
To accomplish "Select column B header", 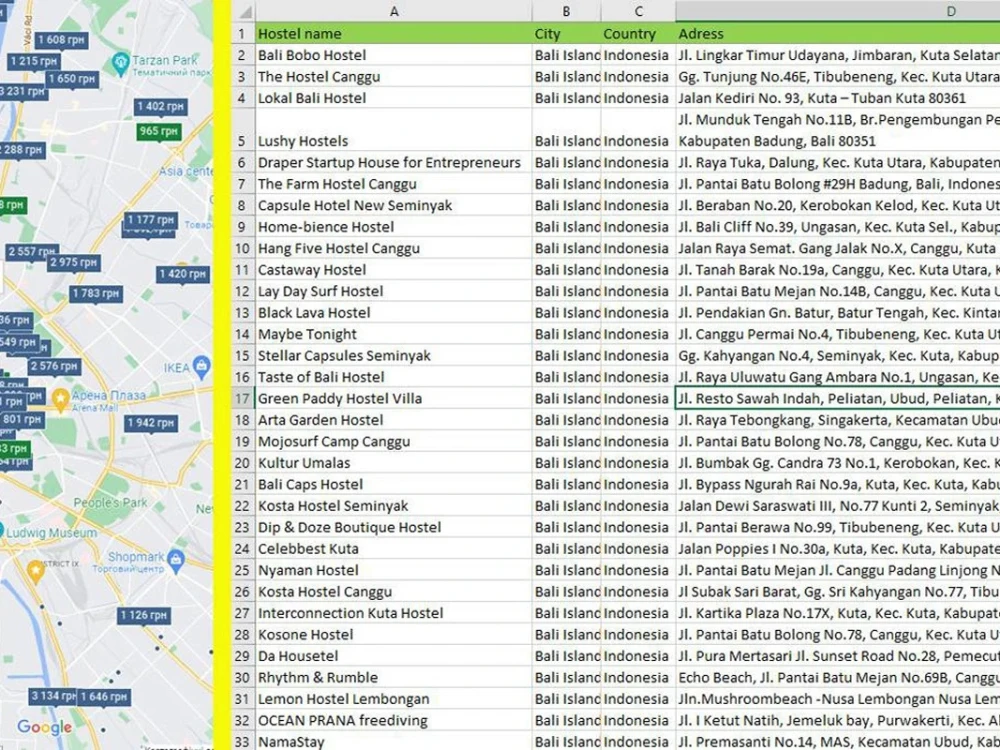I will [x=566, y=11].
